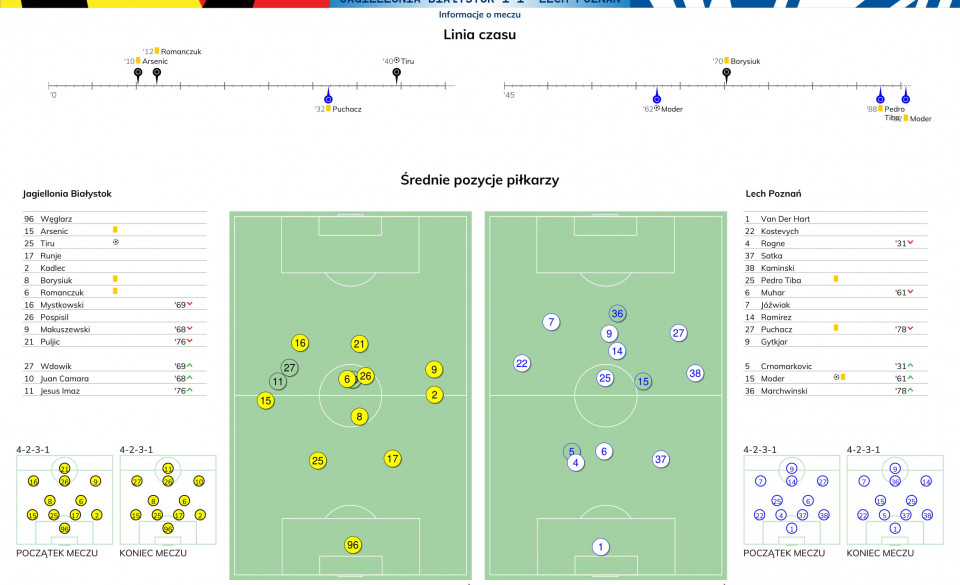
Task: Click the '62 Moder goal timeline marker
Action: 656,97
